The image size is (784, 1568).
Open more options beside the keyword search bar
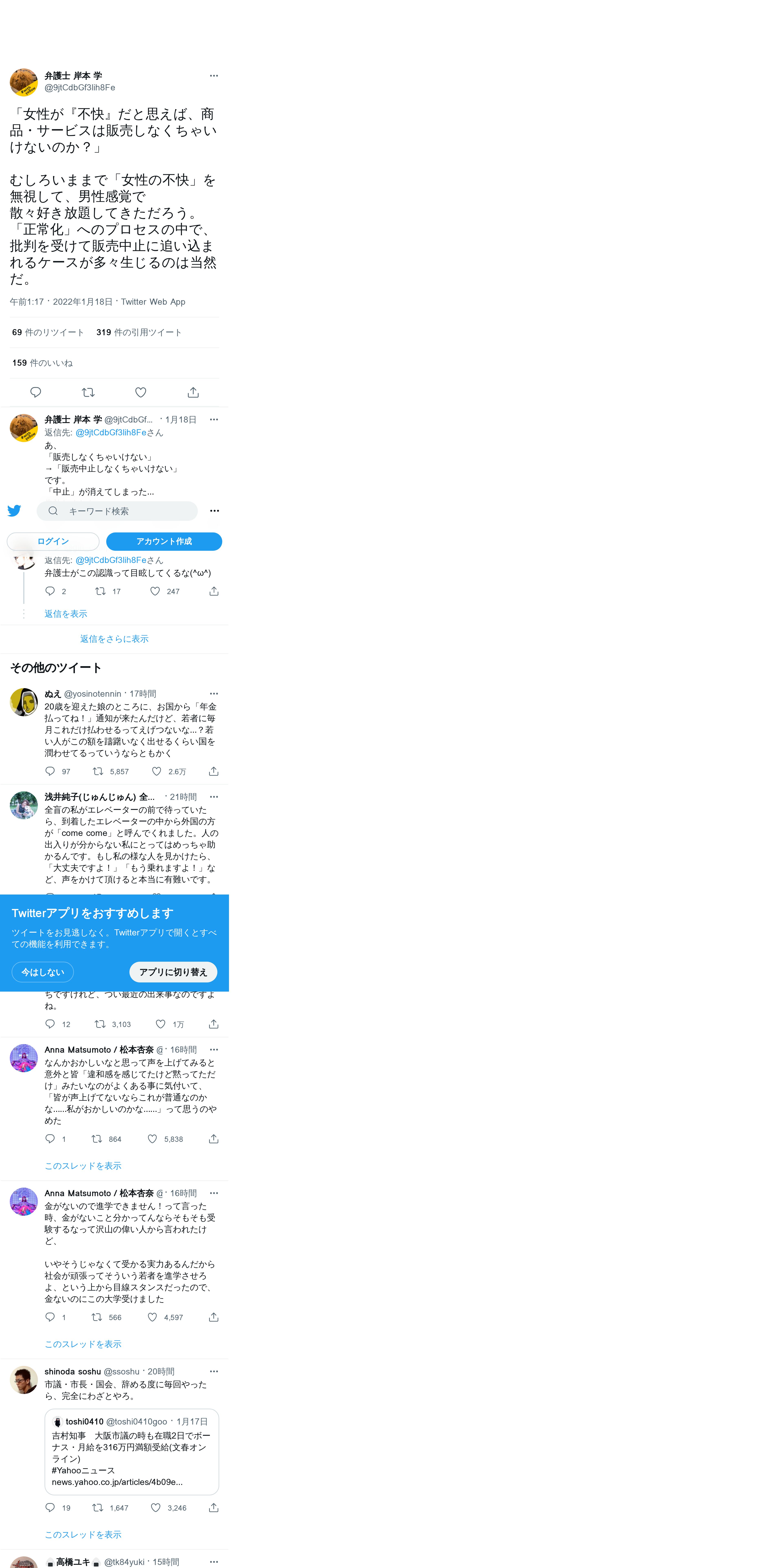[x=214, y=511]
